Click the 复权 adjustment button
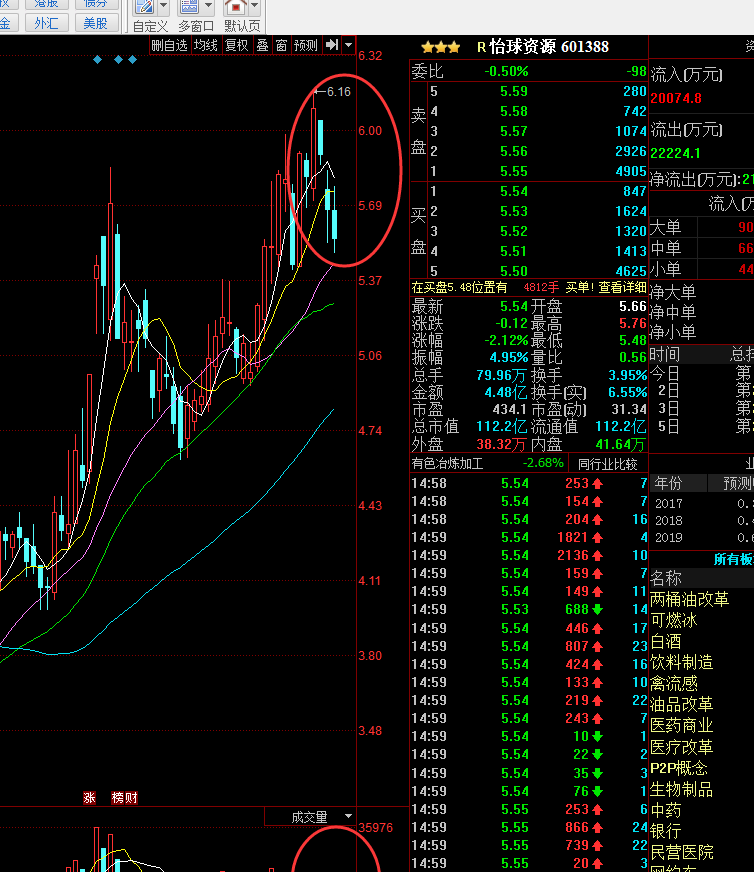754x872 pixels. point(236,45)
